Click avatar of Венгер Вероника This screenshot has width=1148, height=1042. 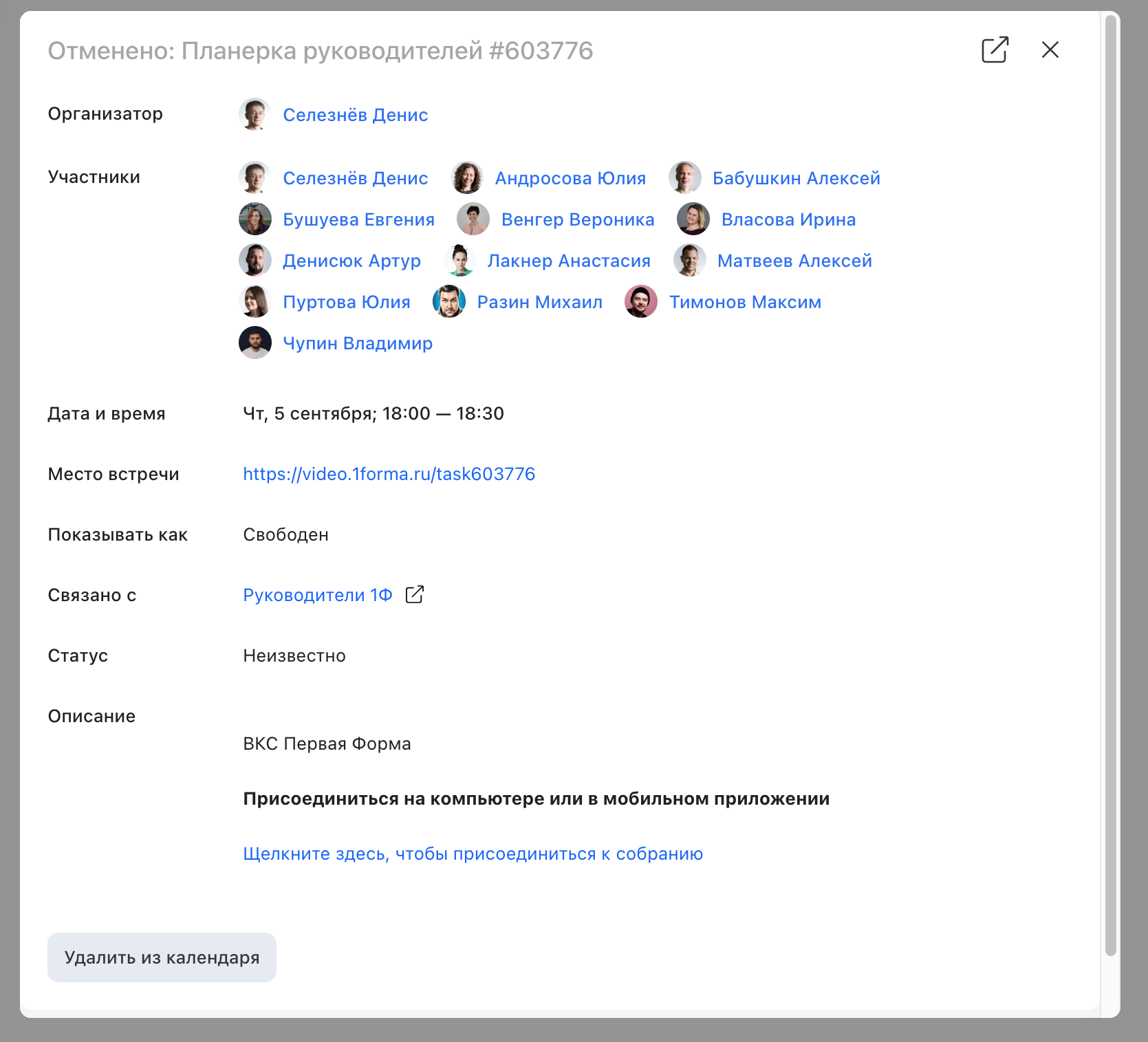point(473,219)
